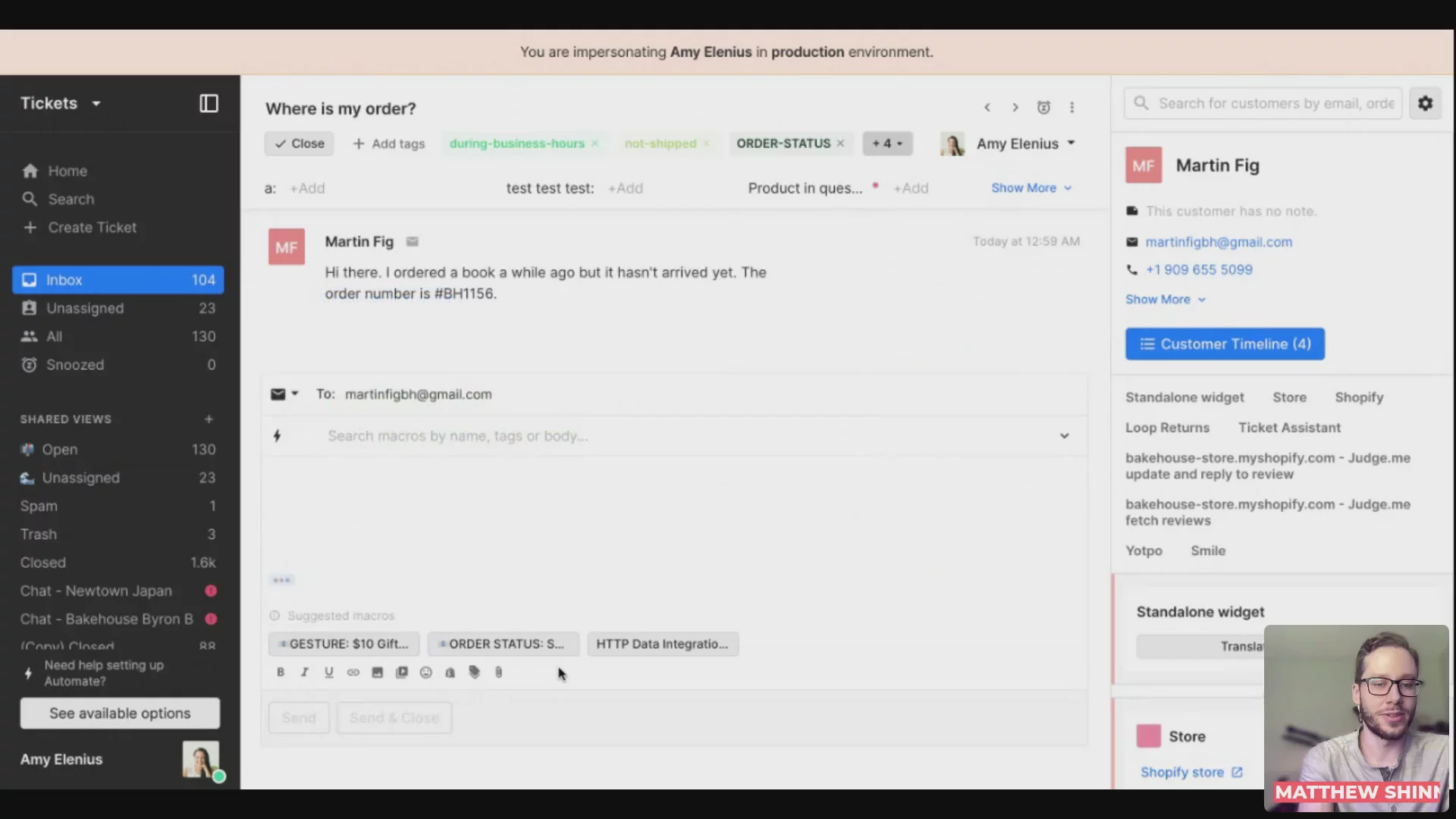Close the ticket with the Close button
This screenshot has width=1456, height=819.
click(x=300, y=143)
